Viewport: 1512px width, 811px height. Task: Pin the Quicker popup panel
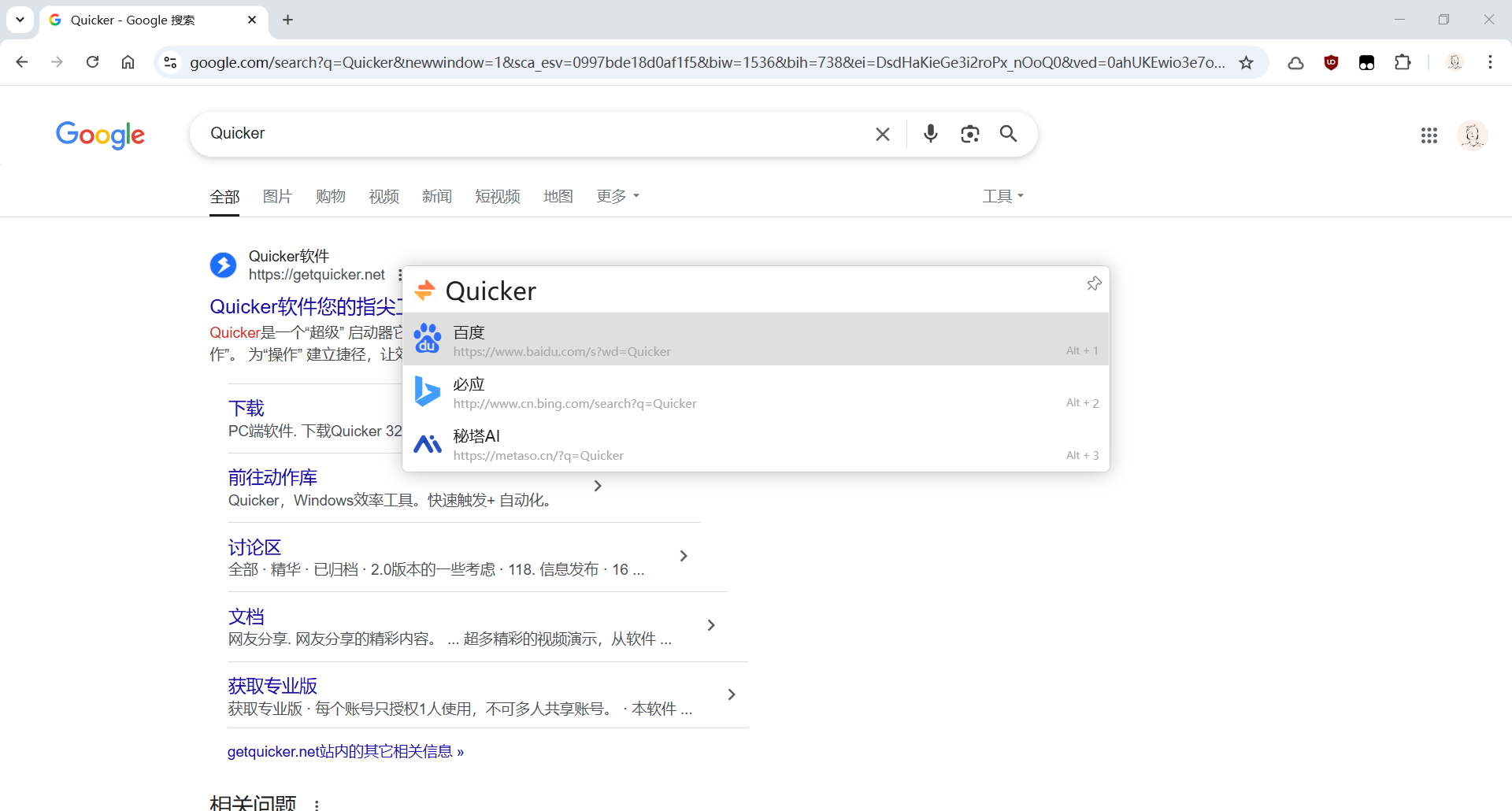click(1094, 283)
